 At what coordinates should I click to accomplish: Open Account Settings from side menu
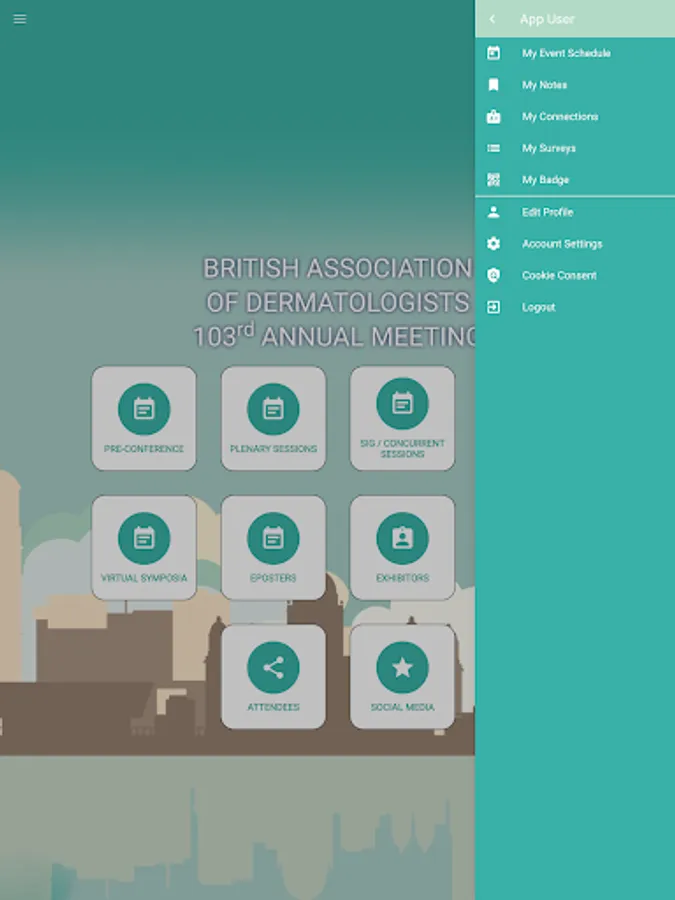coord(575,243)
